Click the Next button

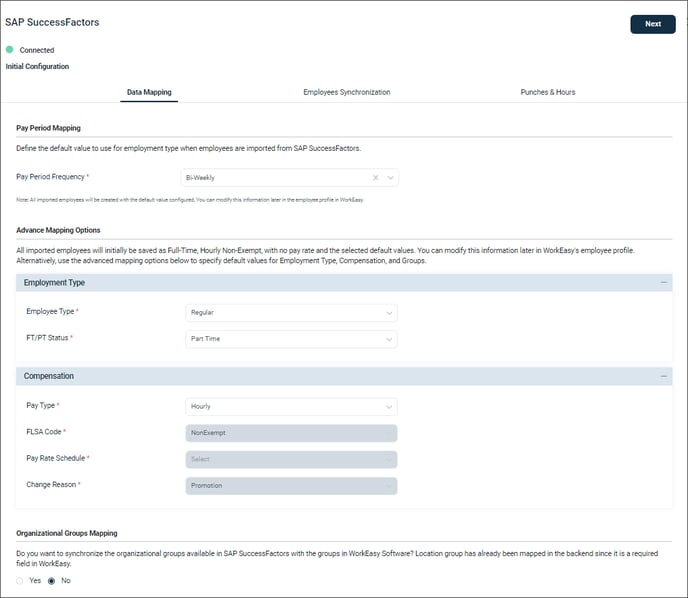click(x=653, y=24)
